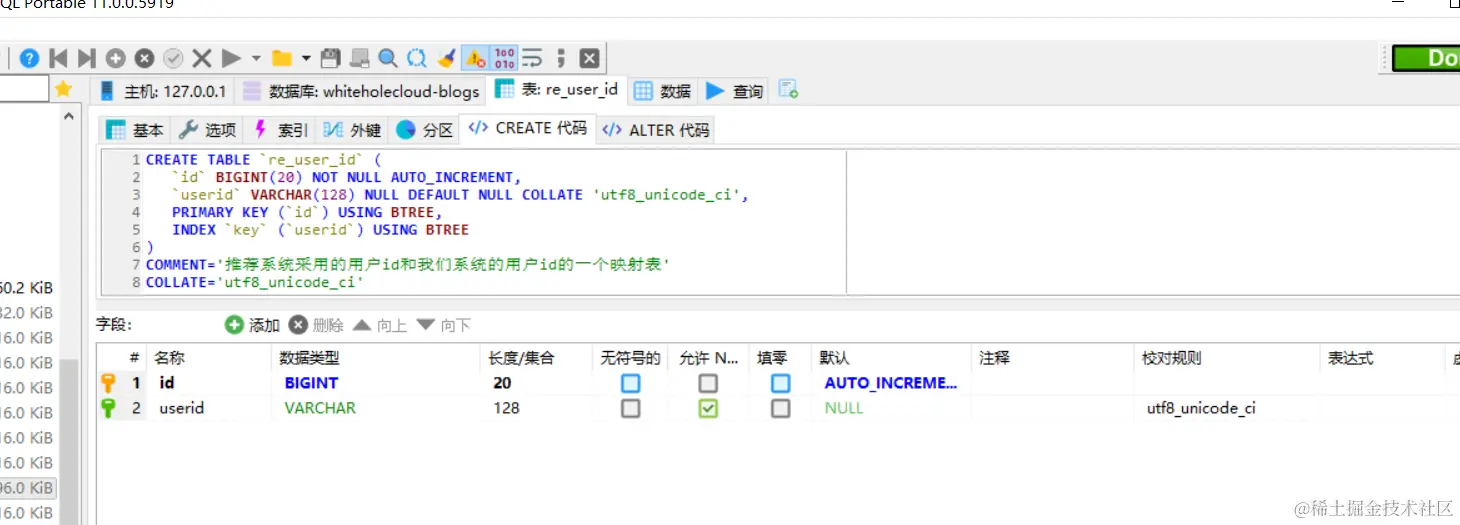Click 添加 to add a field

coord(252,325)
